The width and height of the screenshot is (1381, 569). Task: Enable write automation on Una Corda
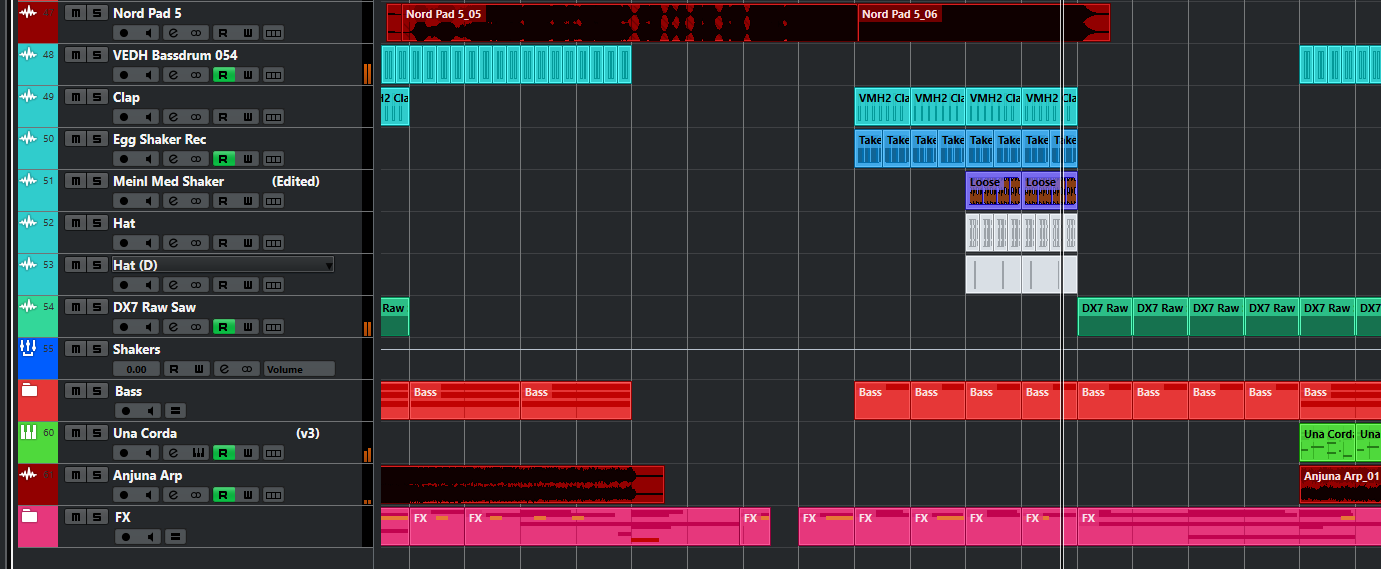pos(247,453)
